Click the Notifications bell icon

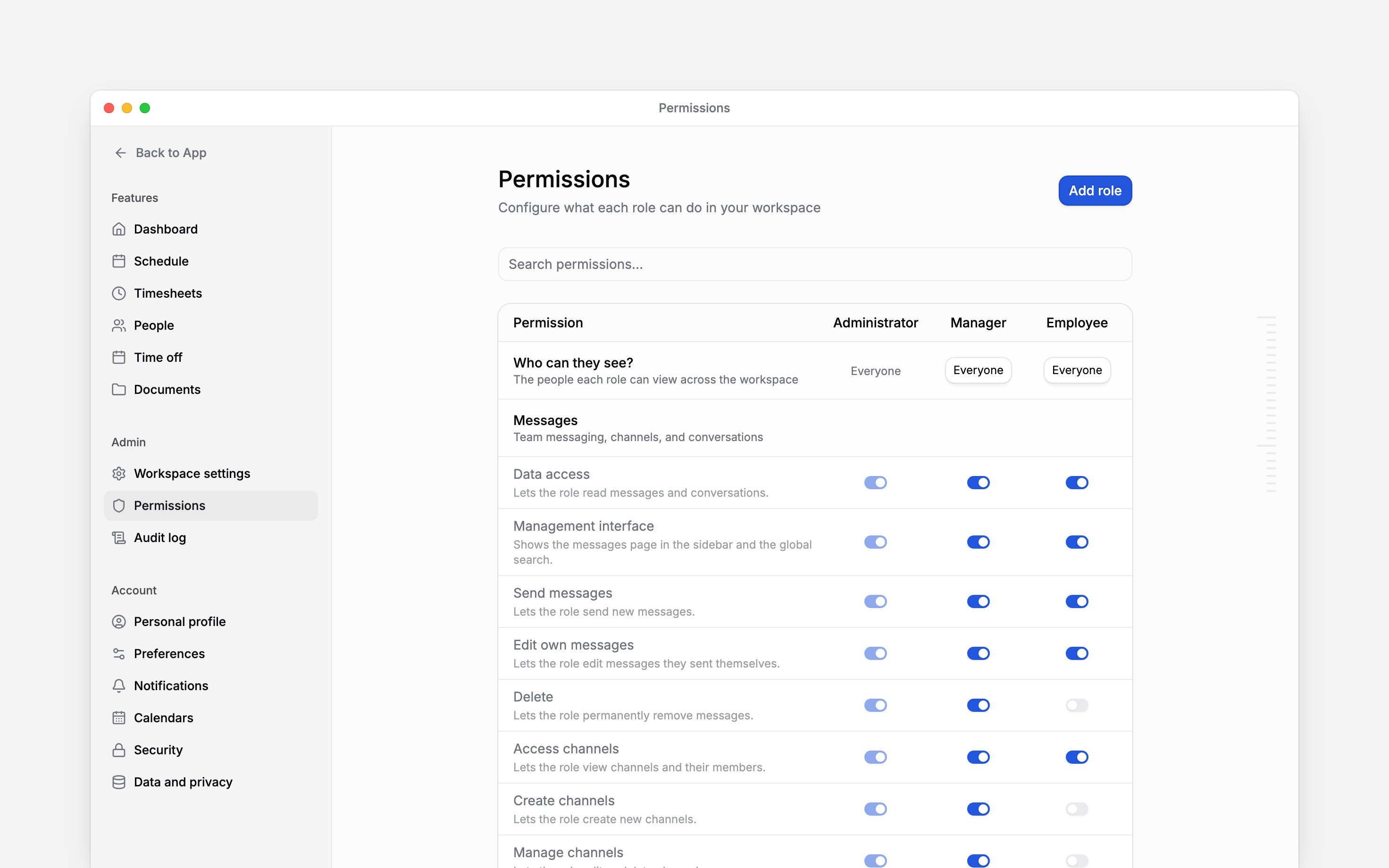(x=119, y=686)
